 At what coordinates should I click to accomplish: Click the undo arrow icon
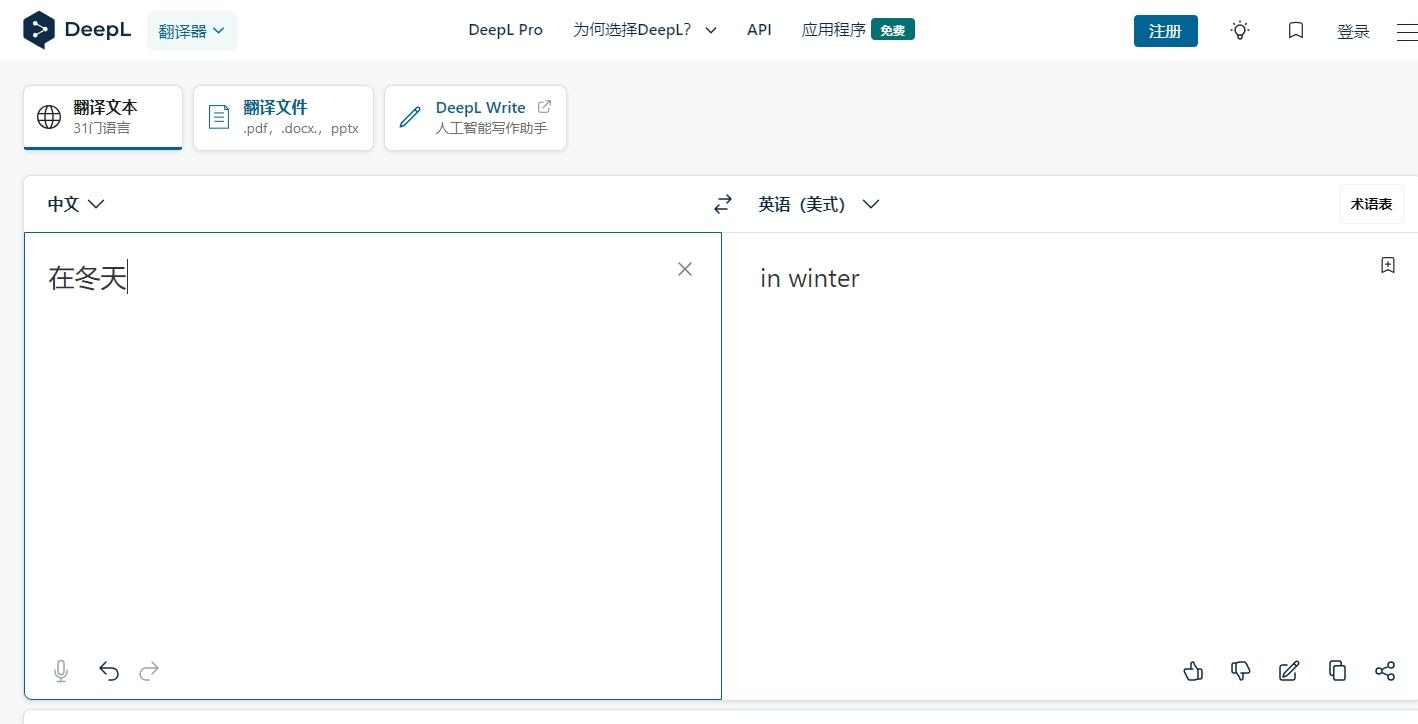(109, 671)
